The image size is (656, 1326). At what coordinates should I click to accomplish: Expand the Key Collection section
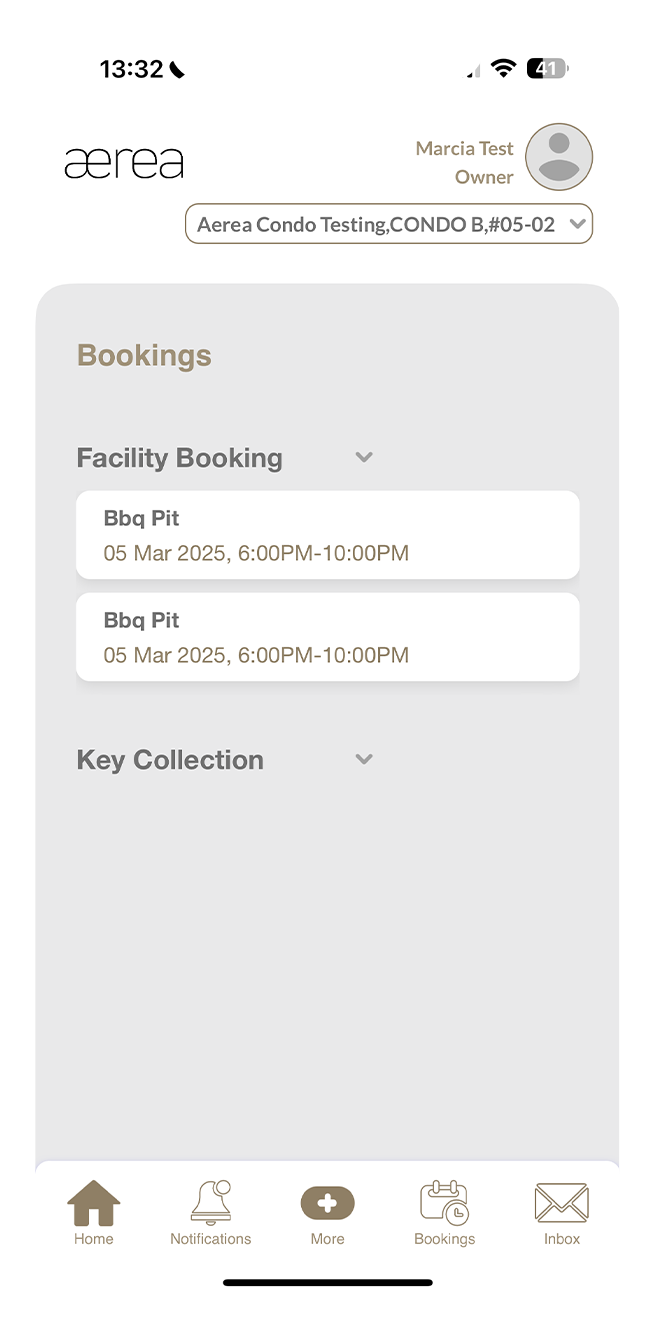[364, 759]
